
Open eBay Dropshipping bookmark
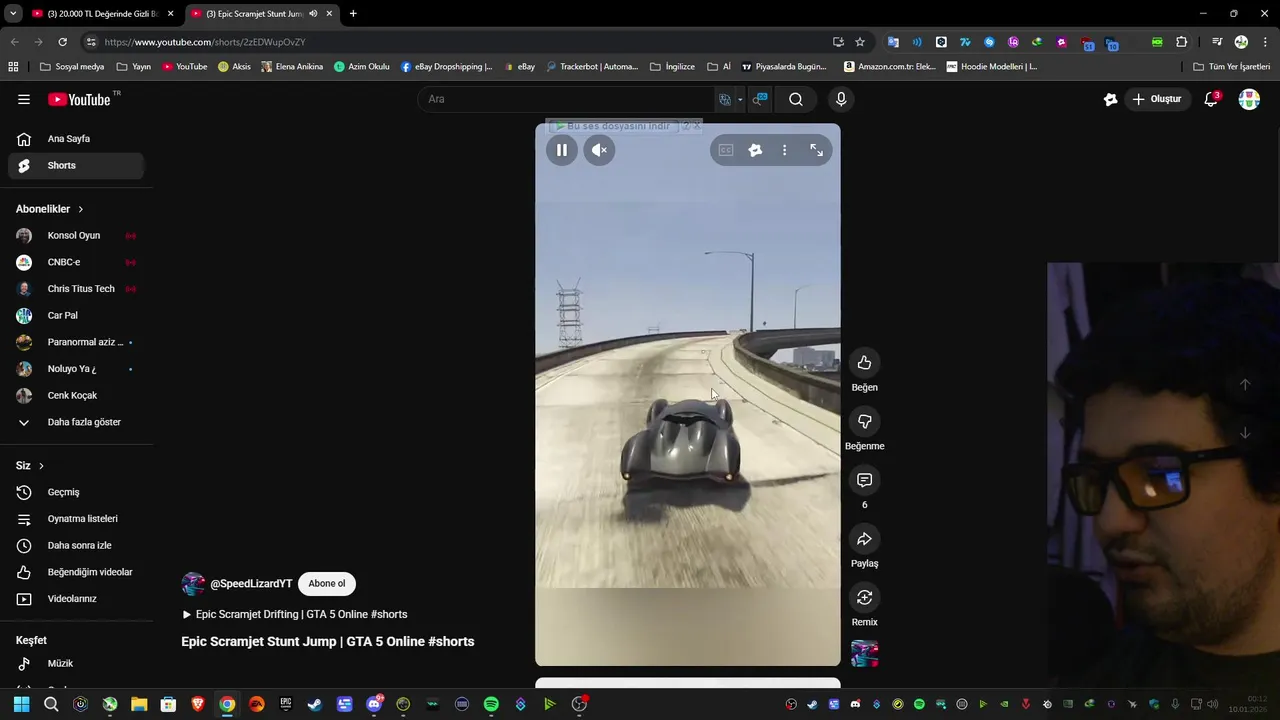pos(447,67)
